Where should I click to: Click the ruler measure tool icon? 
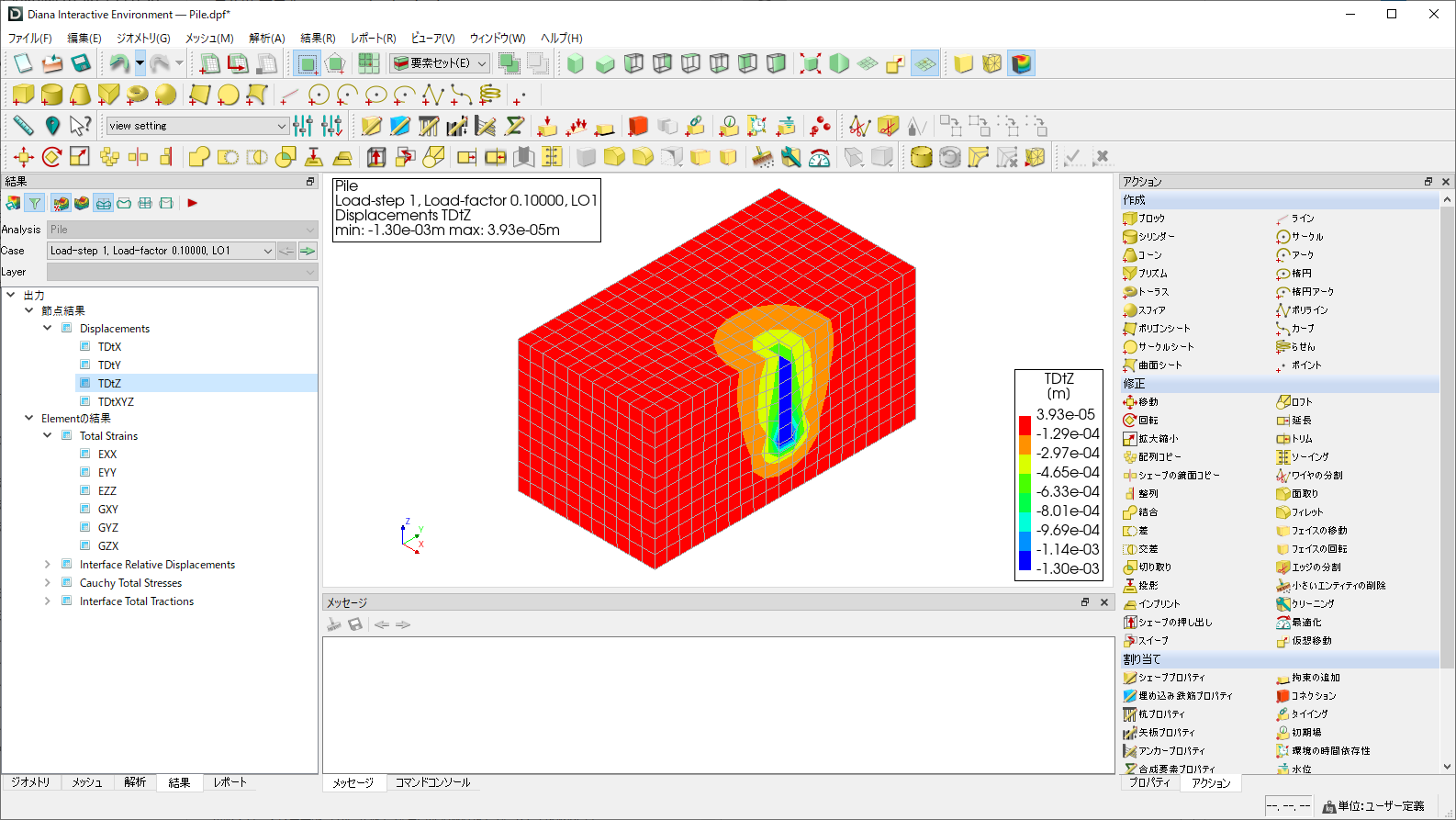[x=23, y=126]
